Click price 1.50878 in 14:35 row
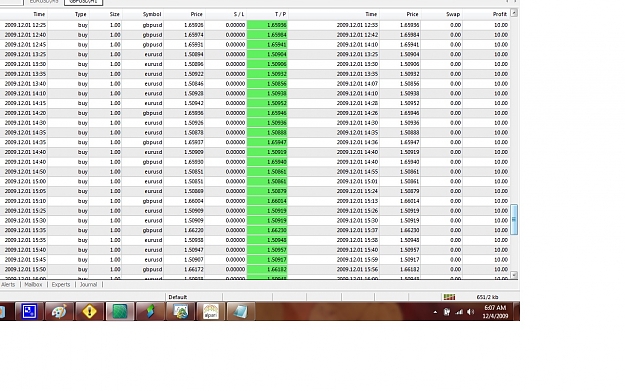The height and width of the screenshot is (391, 625). coord(194,132)
